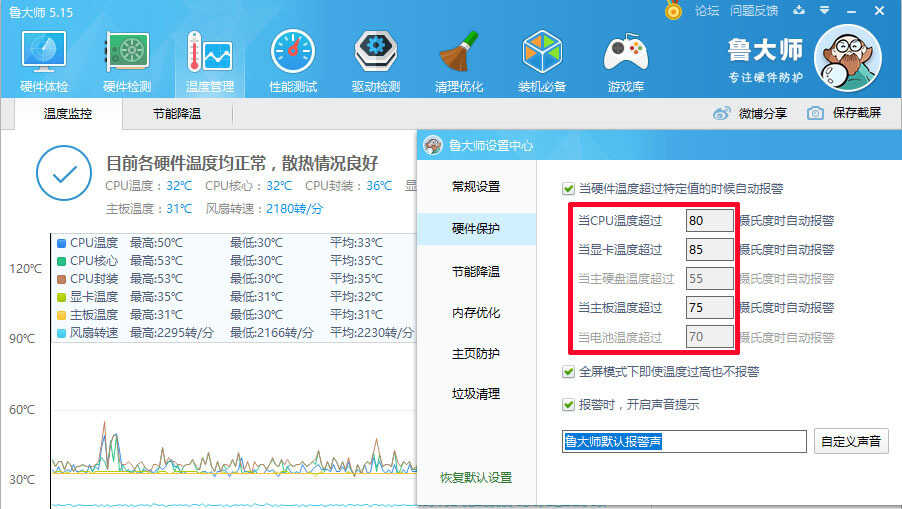Open 驱动检测 driver detection icon
Viewport: 902px width, 509px height.
click(x=376, y=52)
